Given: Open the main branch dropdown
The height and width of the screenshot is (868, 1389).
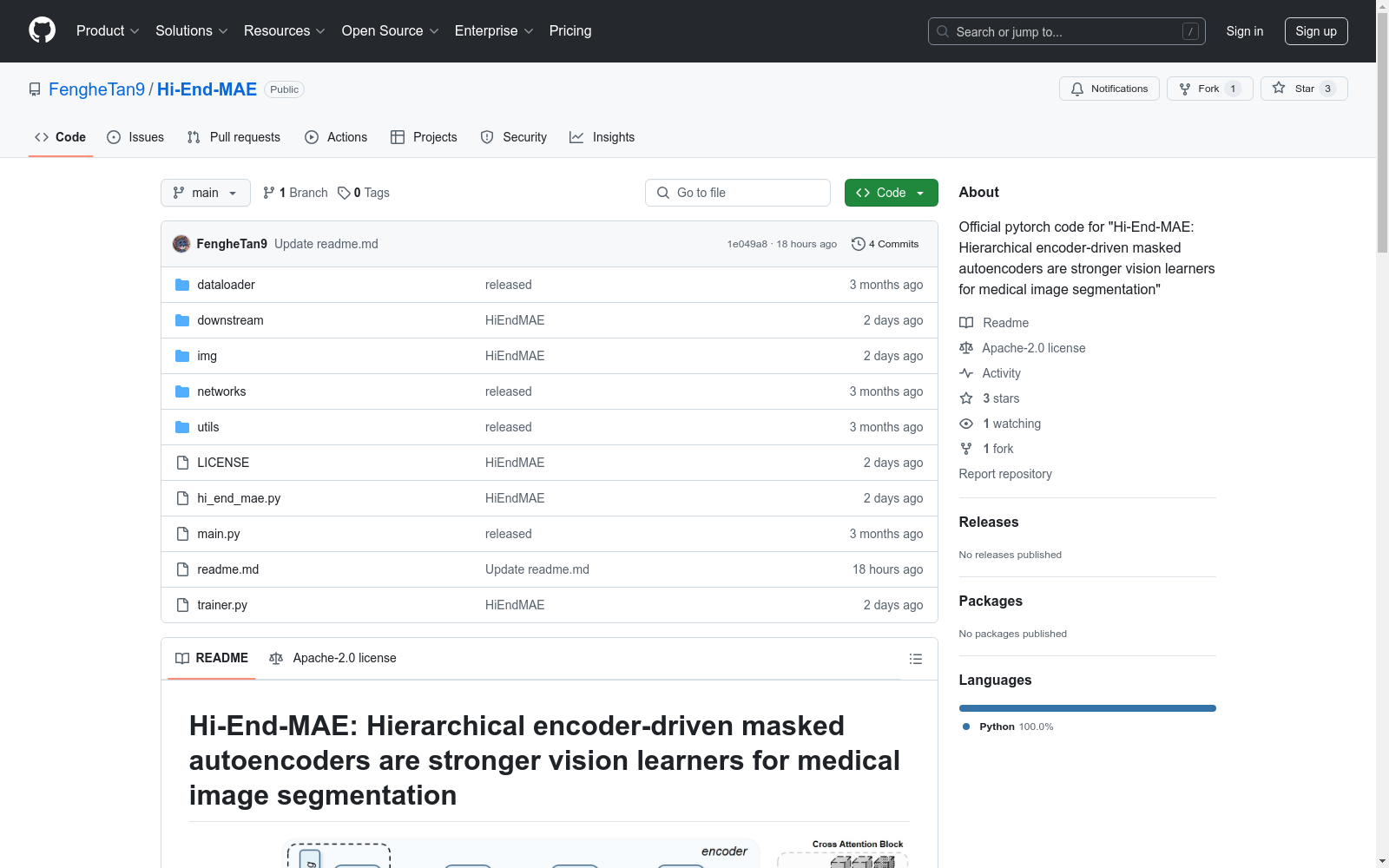Looking at the screenshot, I should point(205,193).
